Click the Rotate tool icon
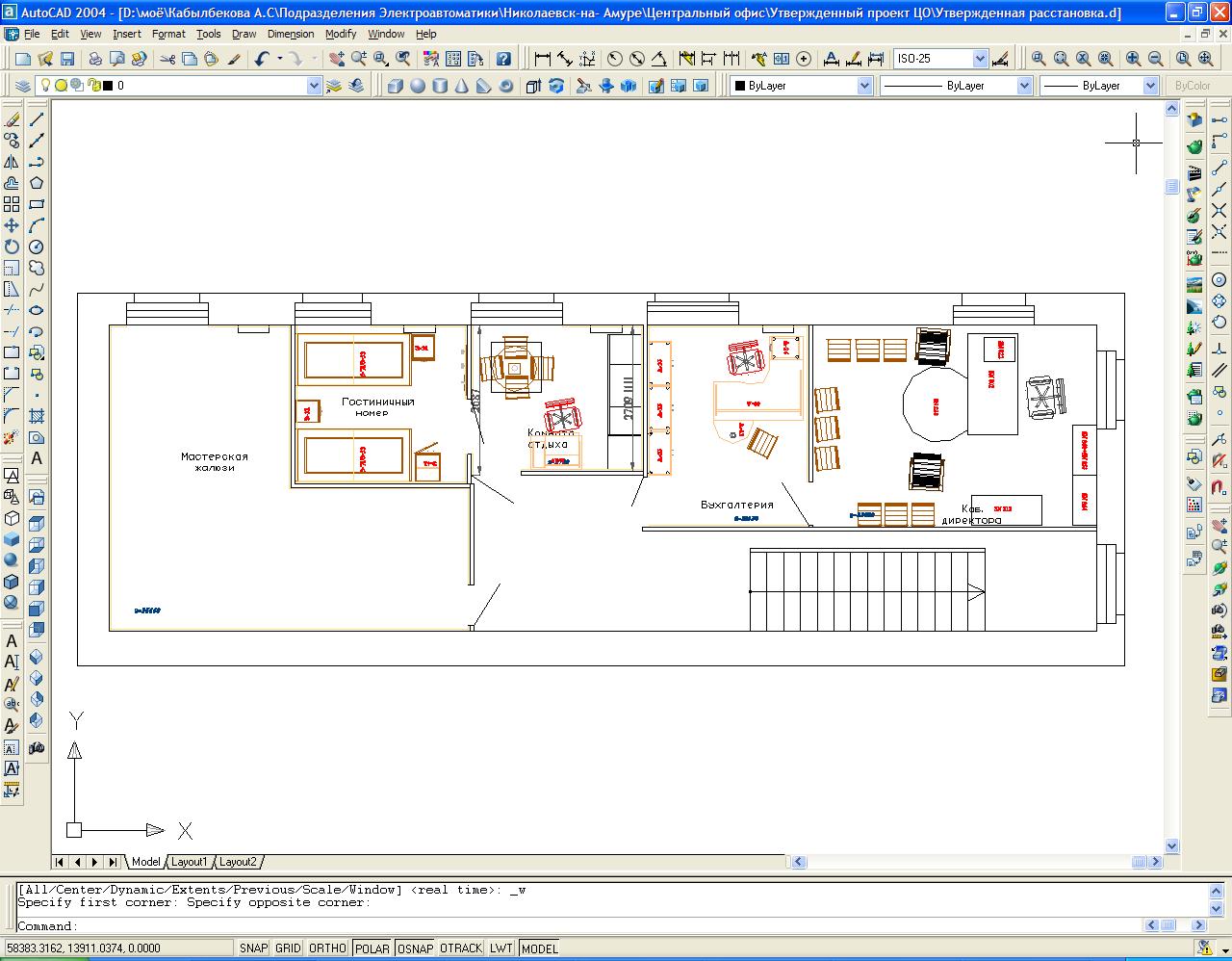 12,247
